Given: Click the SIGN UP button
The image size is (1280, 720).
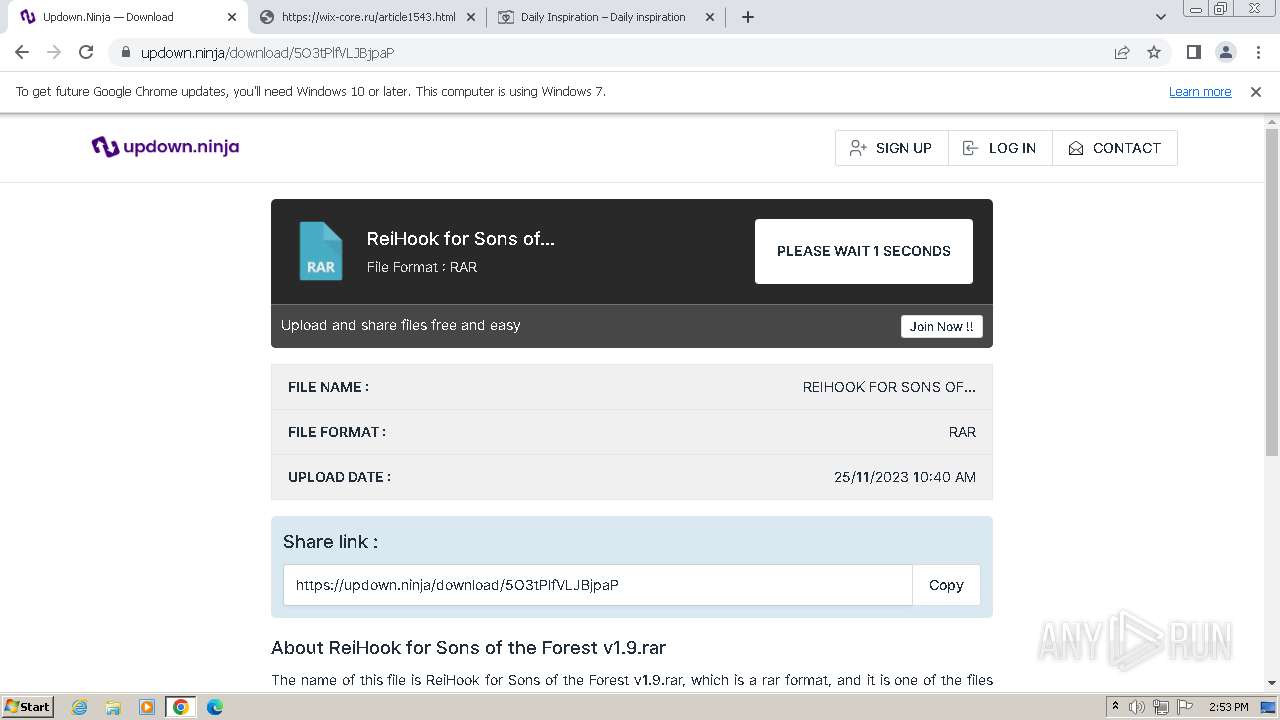Looking at the screenshot, I should click(x=891, y=148).
